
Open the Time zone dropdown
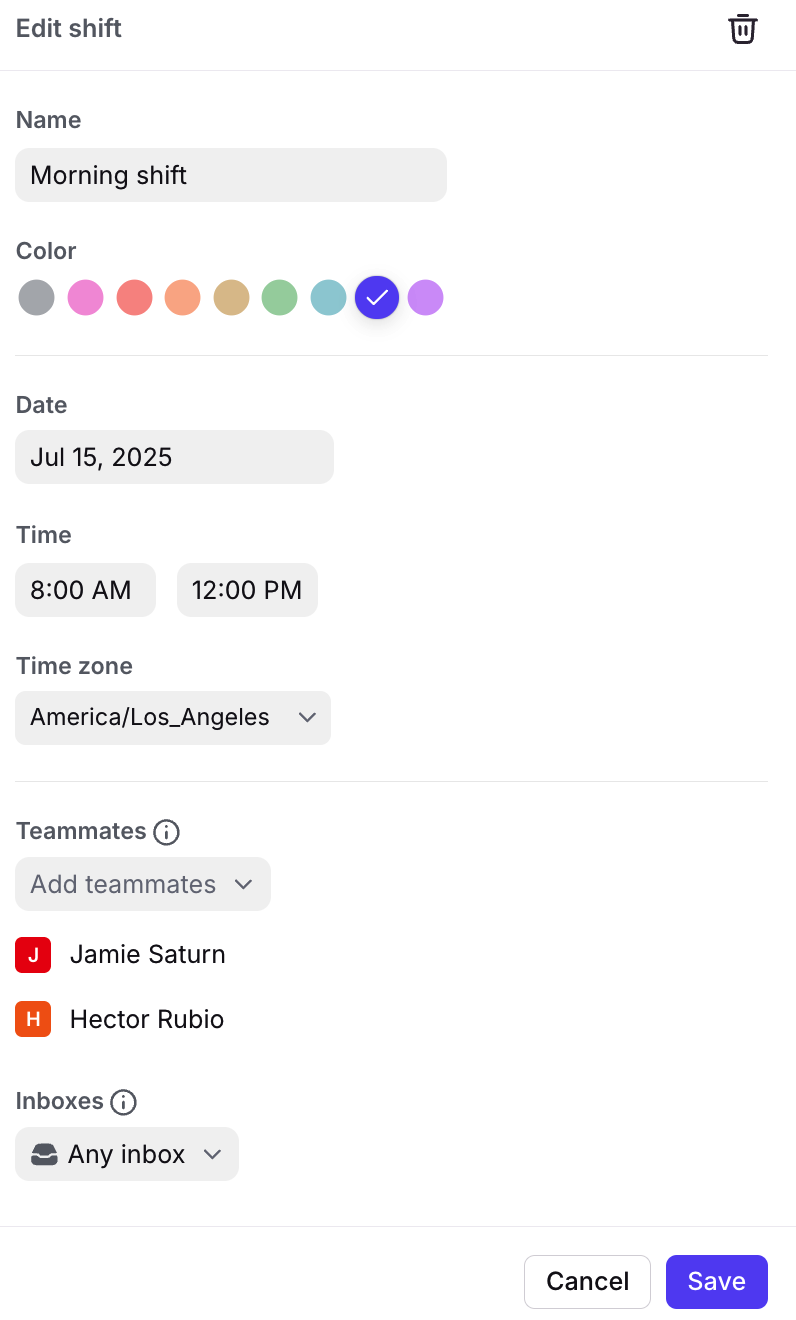coord(173,718)
